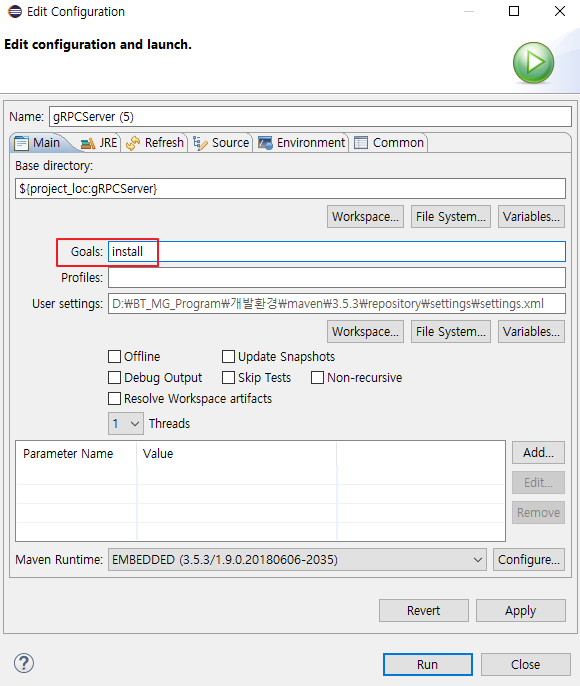This screenshot has width=580, height=686.
Task: Click the Eclipse icon in title bar
Action: [14, 11]
